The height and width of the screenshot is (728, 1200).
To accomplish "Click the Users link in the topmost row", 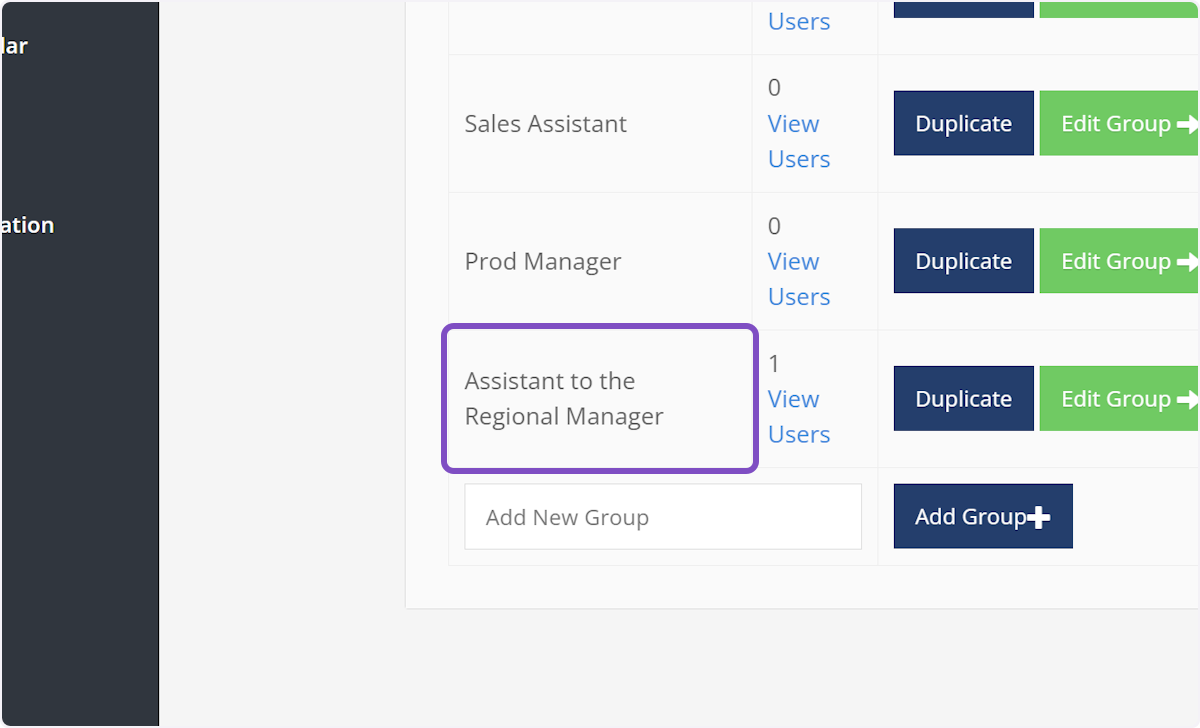I will [x=799, y=21].
